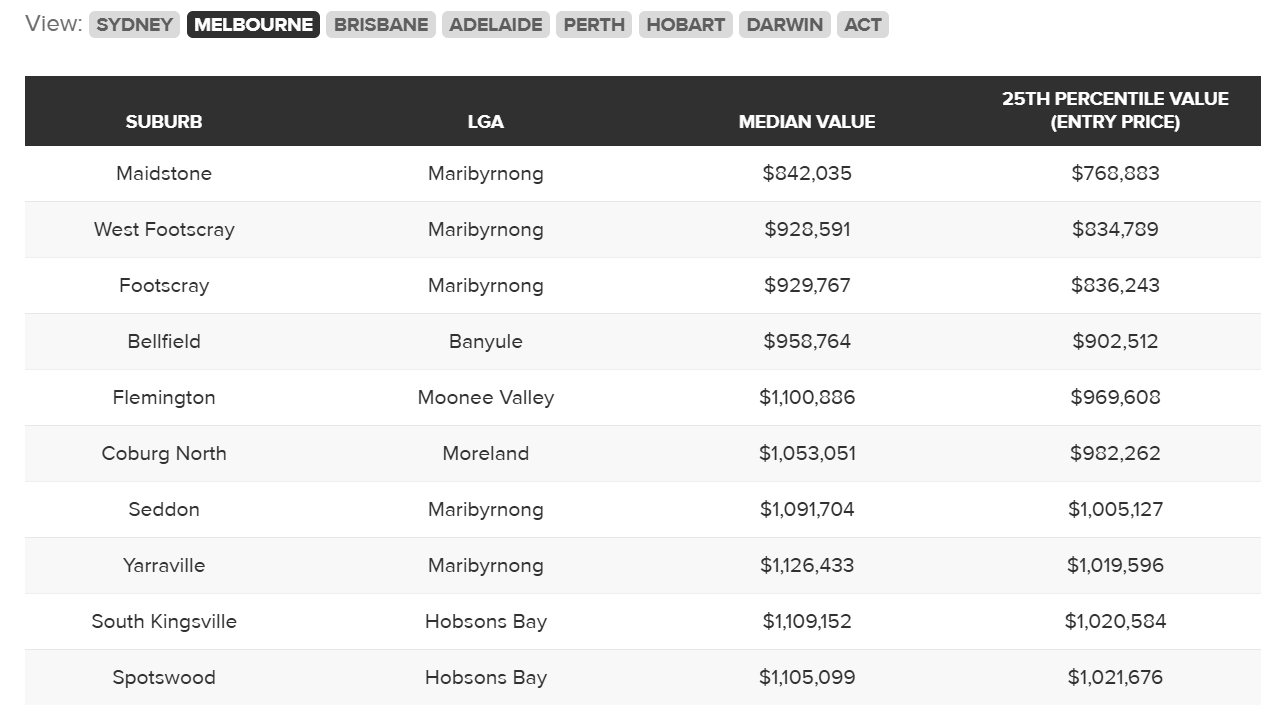
Task: Click Maribyrnong in the Maidstone row
Action: click(486, 173)
